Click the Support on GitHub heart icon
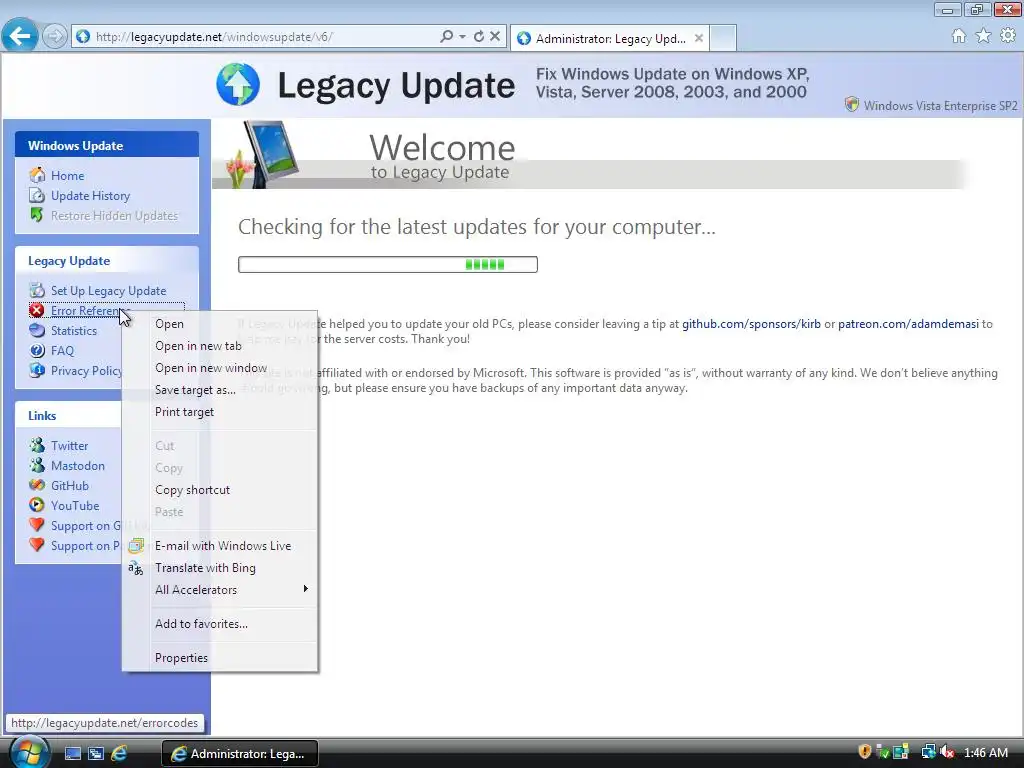 click(x=37, y=525)
